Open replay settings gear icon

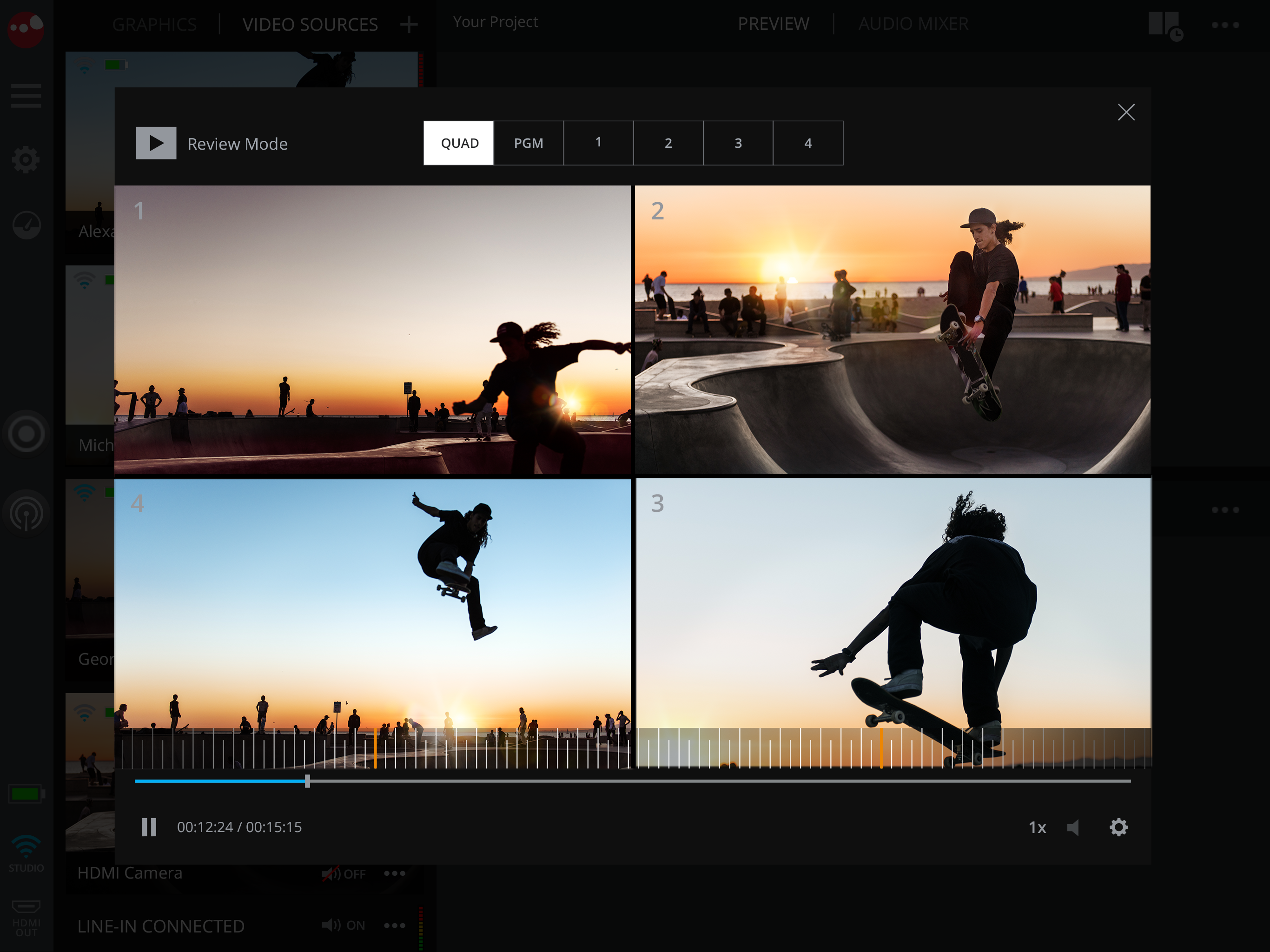coord(1118,827)
